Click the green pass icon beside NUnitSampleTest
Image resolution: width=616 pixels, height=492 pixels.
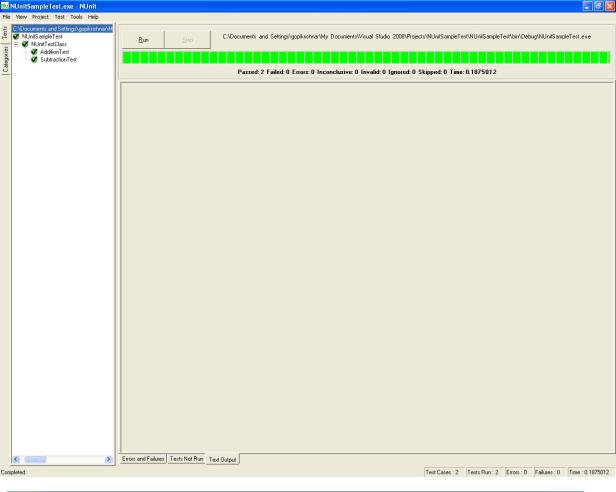pyautogui.click(x=17, y=37)
